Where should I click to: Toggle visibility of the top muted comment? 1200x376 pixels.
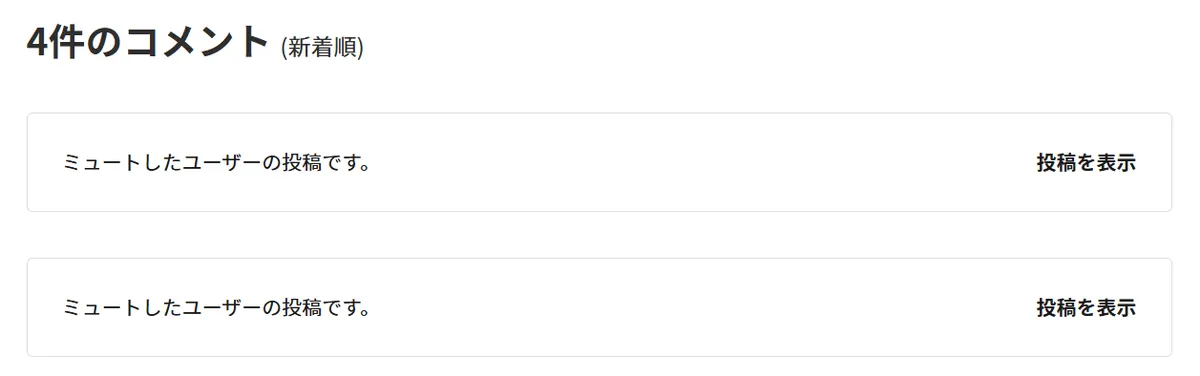(x=1086, y=163)
